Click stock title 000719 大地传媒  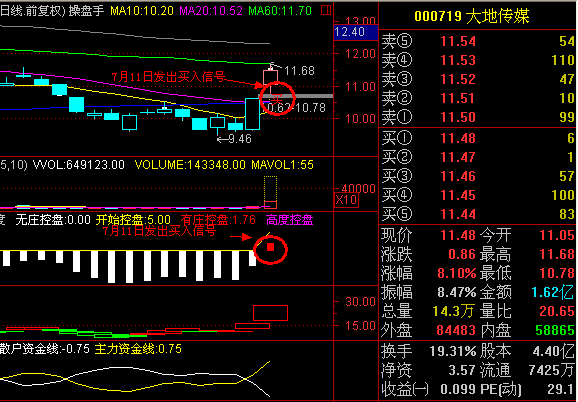471,16
